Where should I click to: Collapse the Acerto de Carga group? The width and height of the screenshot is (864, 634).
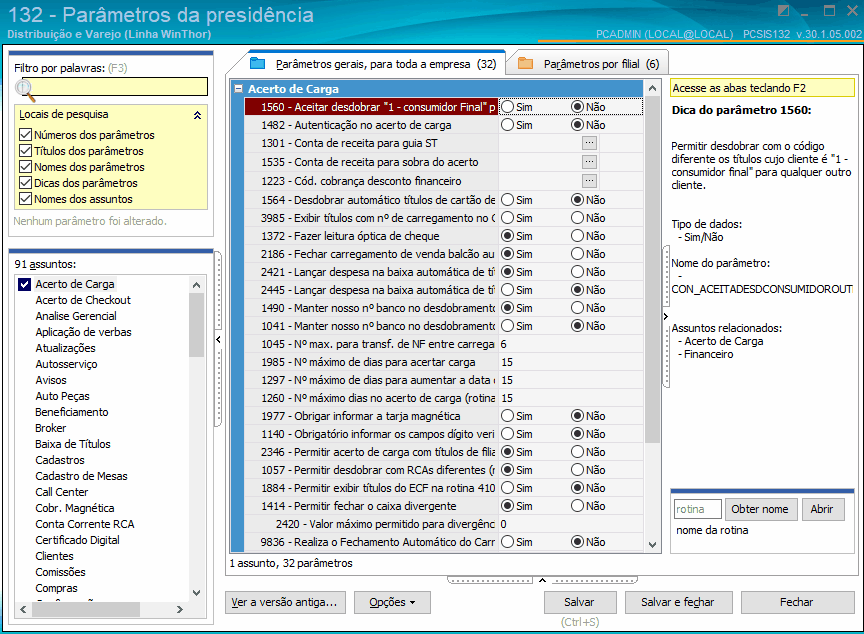pos(239,88)
